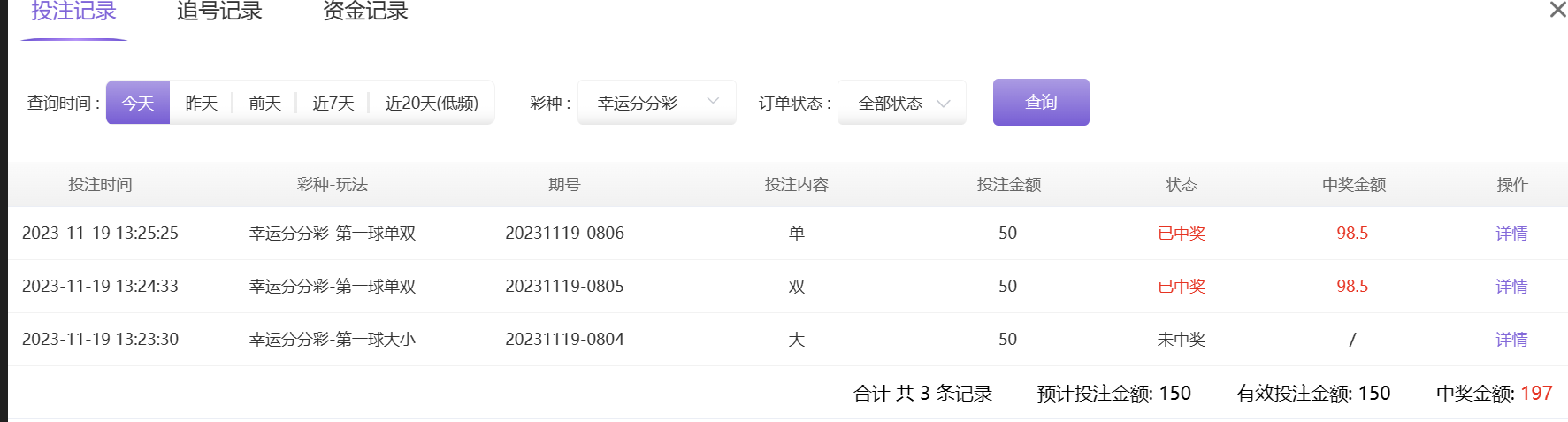Choose 近20天(低频) time filter
This screenshot has width=1568, height=422.
point(432,103)
